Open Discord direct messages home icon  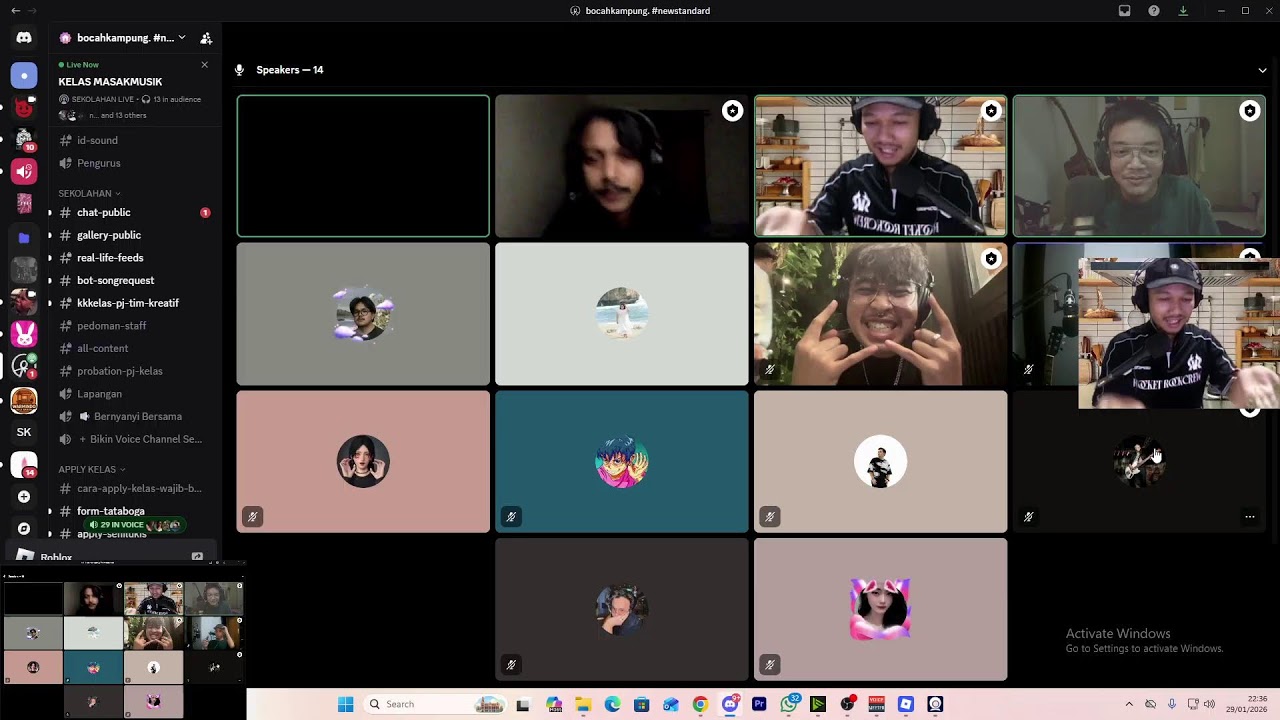click(x=24, y=38)
